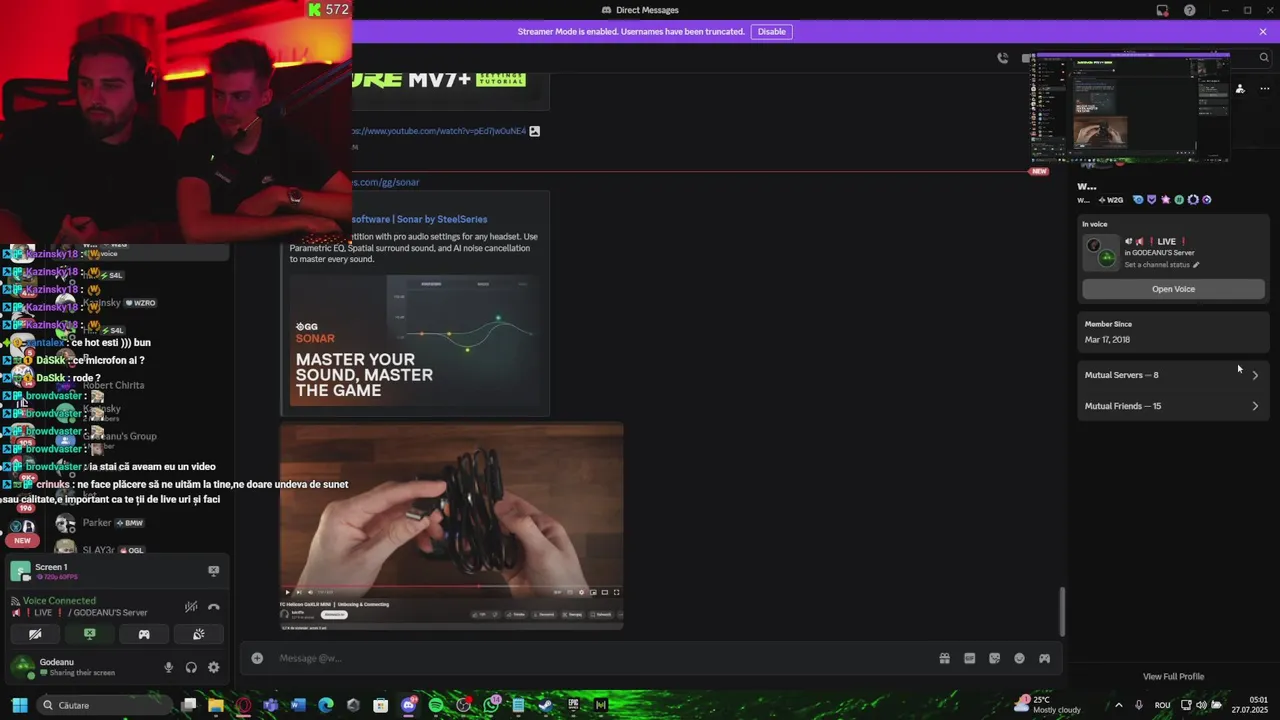Click the chat scrollbar thumb
The height and width of the screenshot is (720, 1280).
click(1063, 611)
